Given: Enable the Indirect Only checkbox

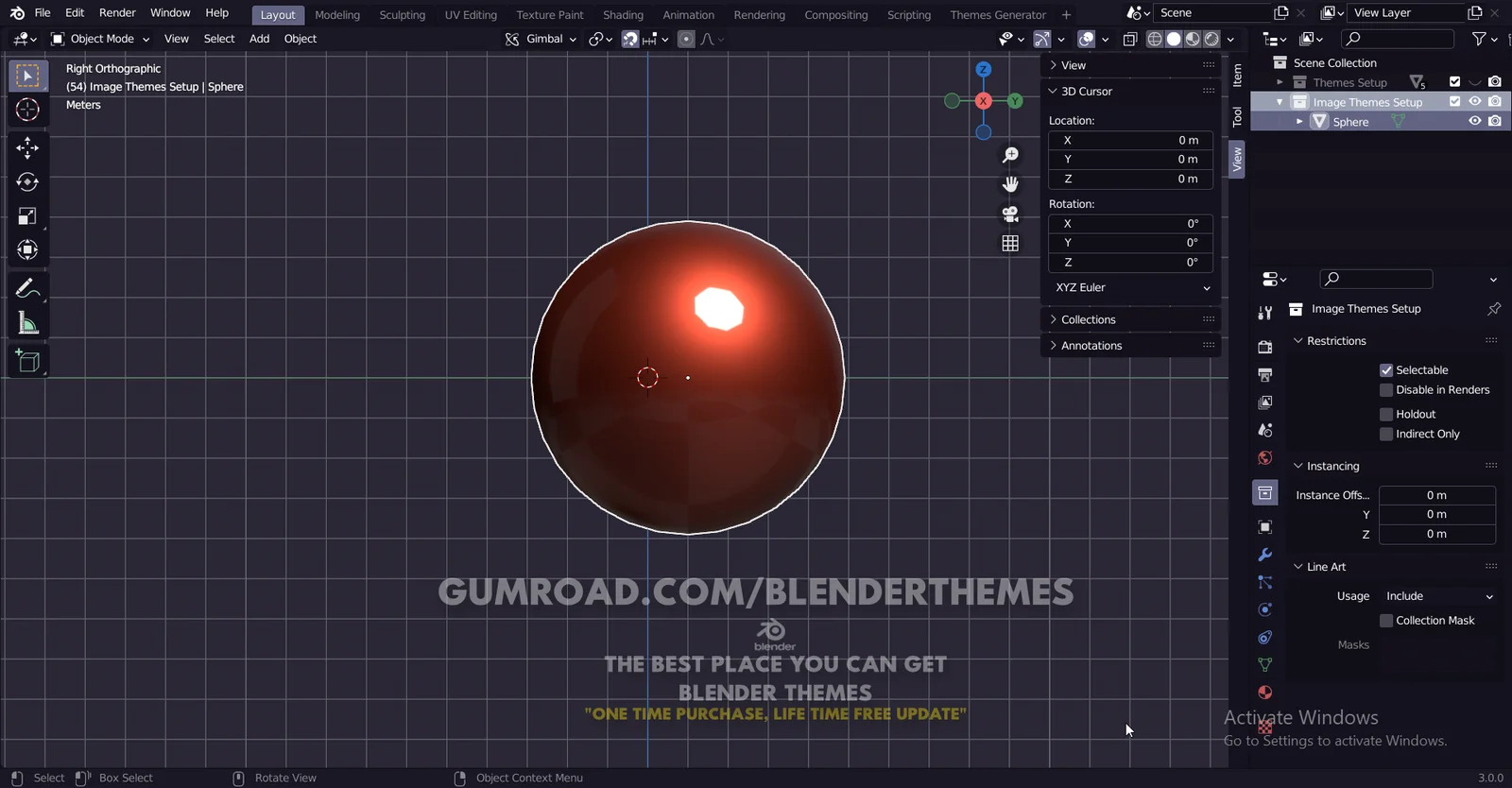Looking at the screenshot, I should tap(1386, 435).
